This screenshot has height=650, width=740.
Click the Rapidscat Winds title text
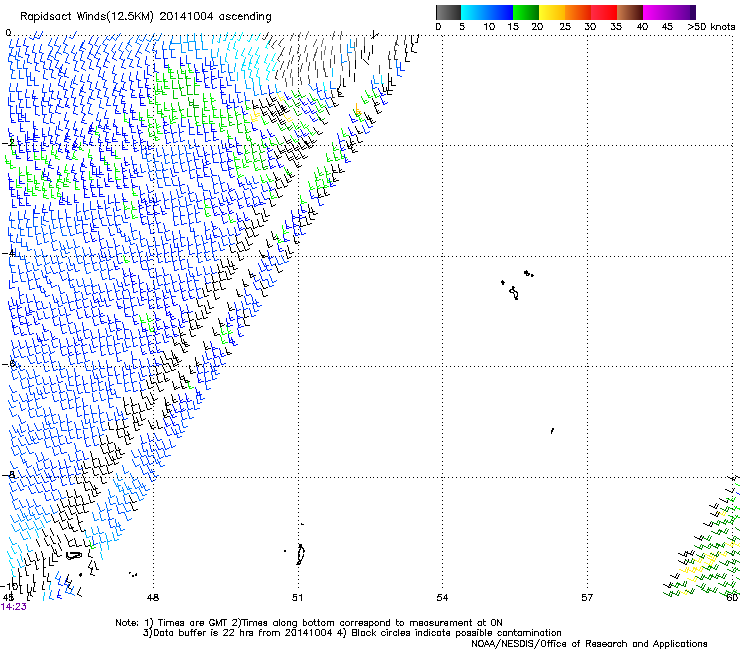pos(146,17)
